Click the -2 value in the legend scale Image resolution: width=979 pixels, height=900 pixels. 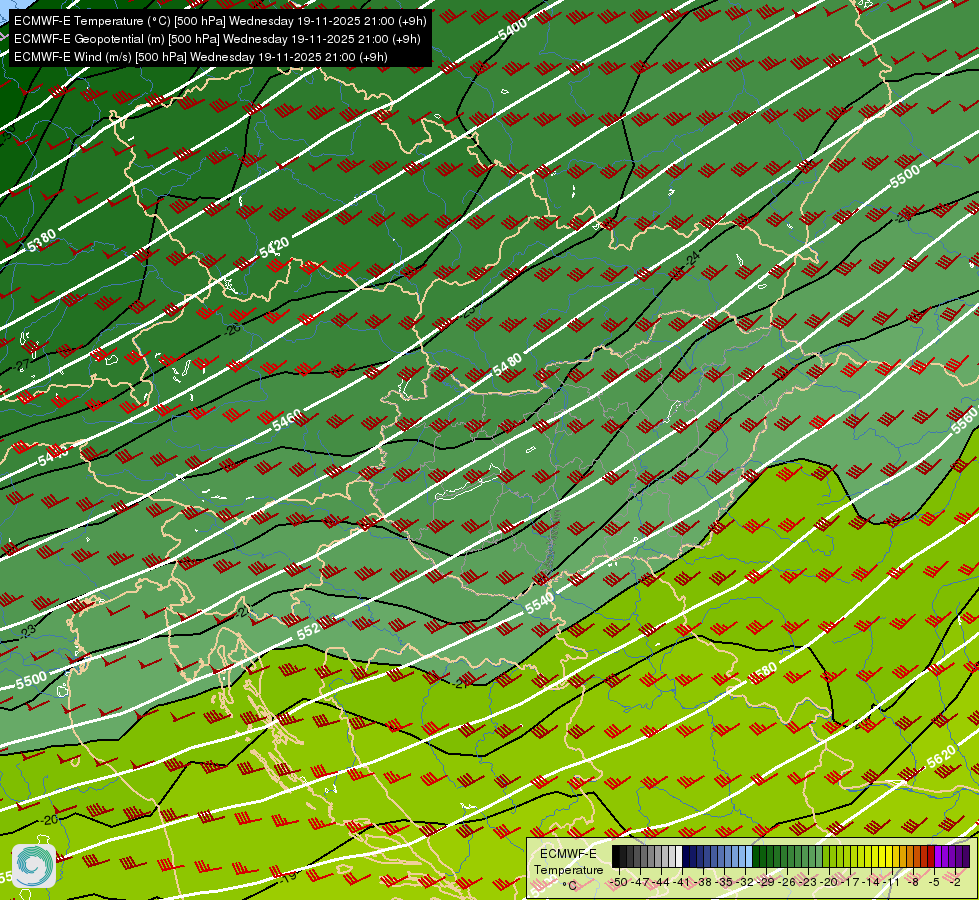[x=955, y=882]
